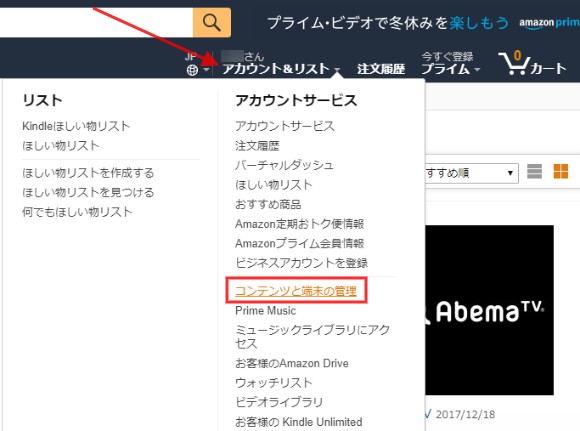
Task: Open the おすすめ順 sort dropdown
Action: [x=472, y=173]
